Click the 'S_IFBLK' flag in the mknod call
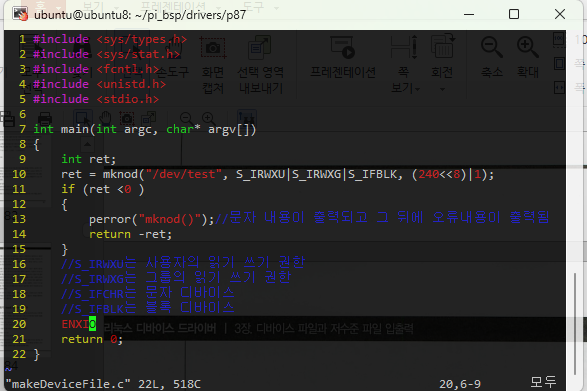The width and height of the screenshot is (587, 391). point(372,175)
